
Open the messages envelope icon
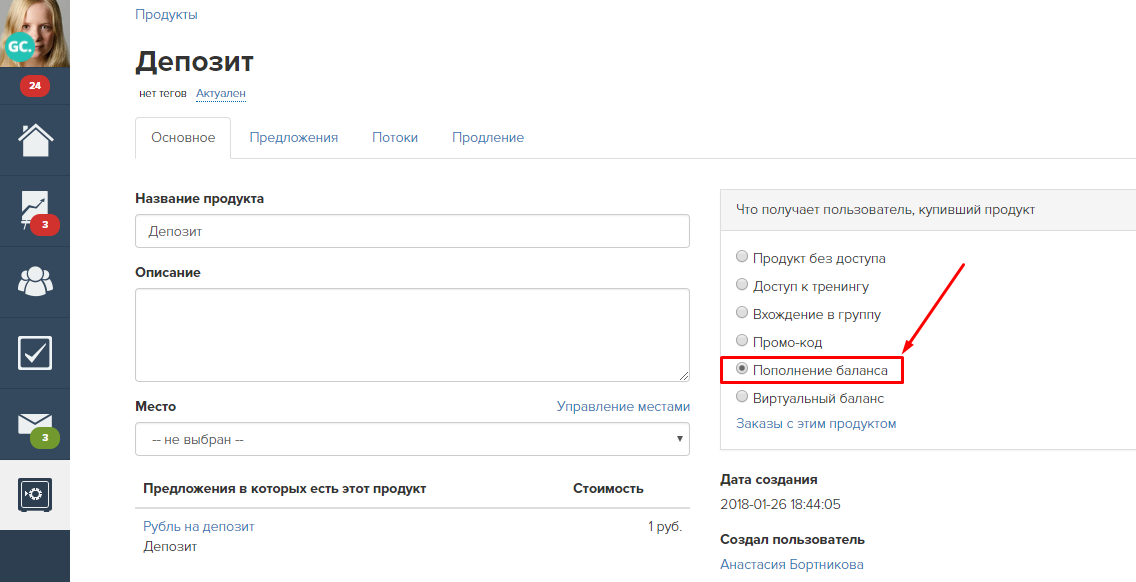pyautogui.click(x=35, y=424)
